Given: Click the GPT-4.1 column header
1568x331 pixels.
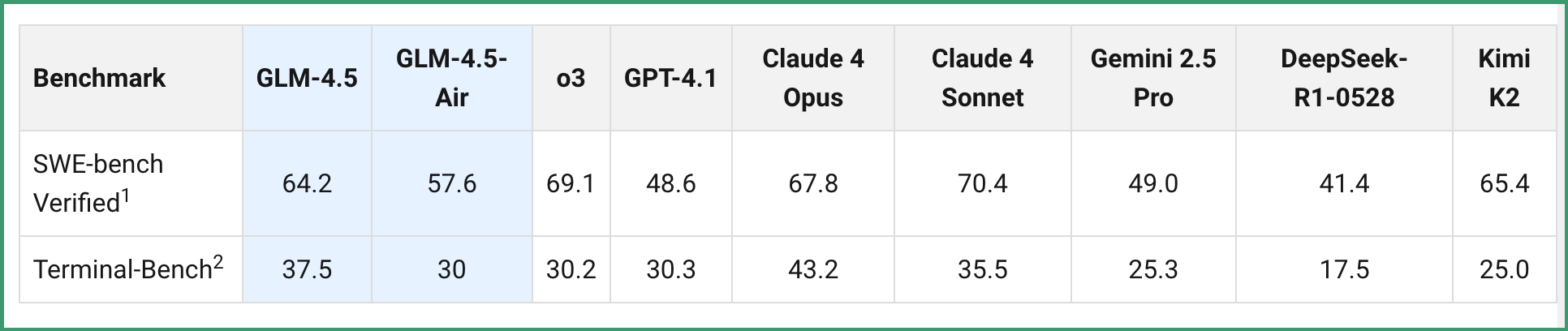Looking at the screenshot, I should (x=670, y=78).
